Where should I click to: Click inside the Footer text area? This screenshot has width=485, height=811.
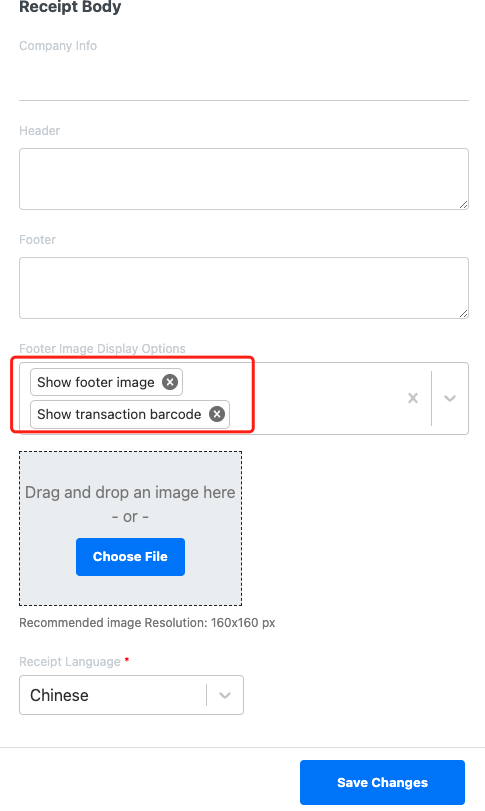click(x=244, y=288)
